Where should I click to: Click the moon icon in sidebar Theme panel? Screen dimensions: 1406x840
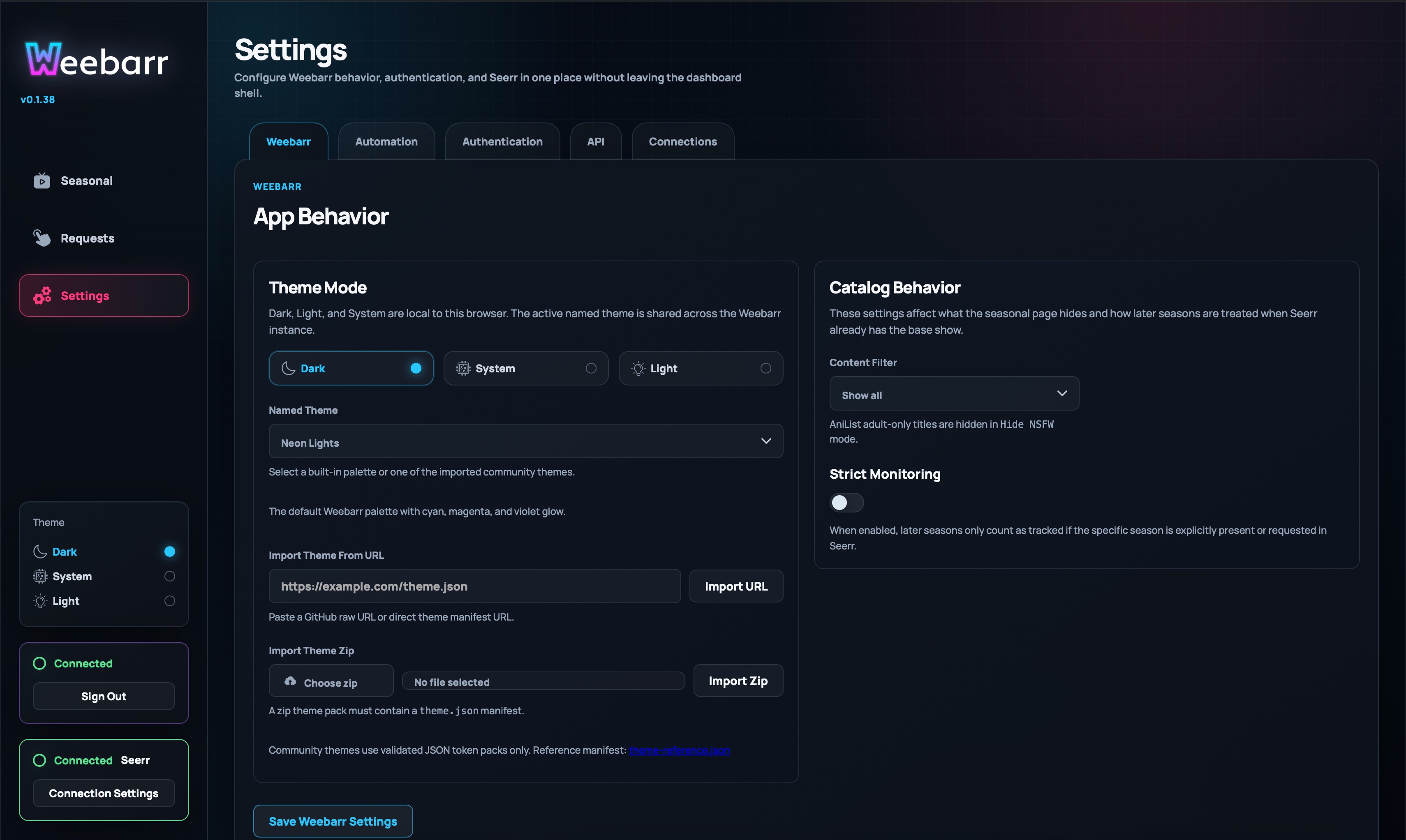[39, 552]
